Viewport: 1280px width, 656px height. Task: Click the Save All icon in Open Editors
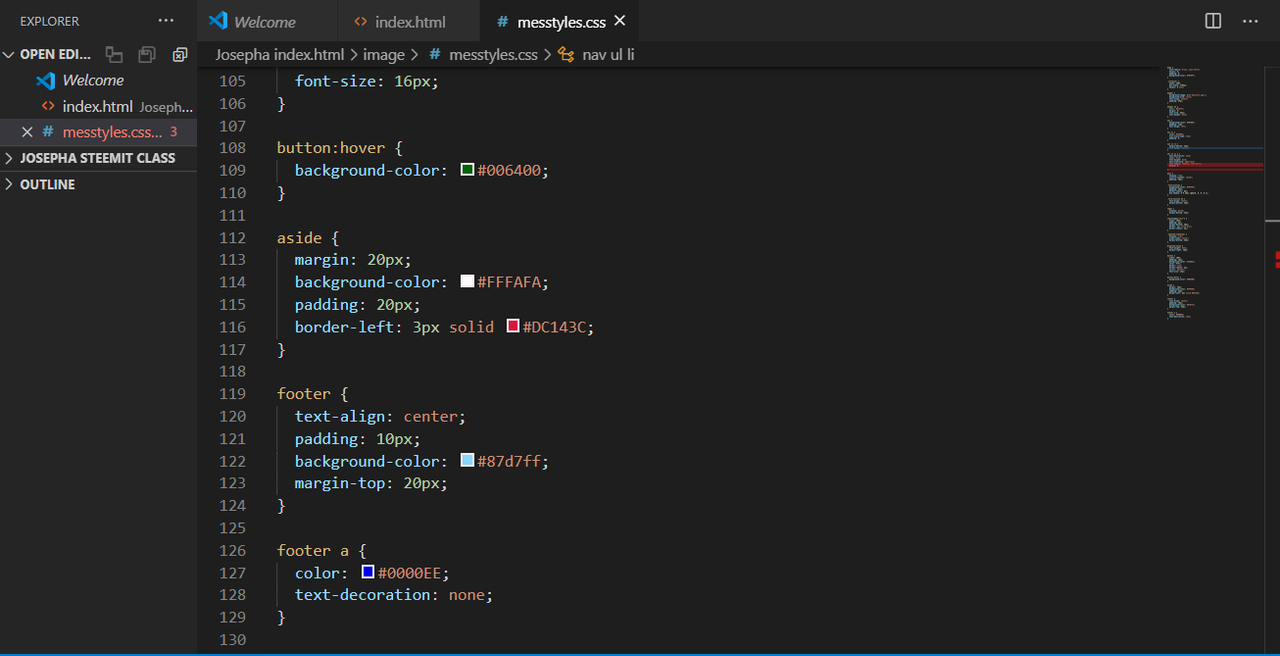click(147, 55)
